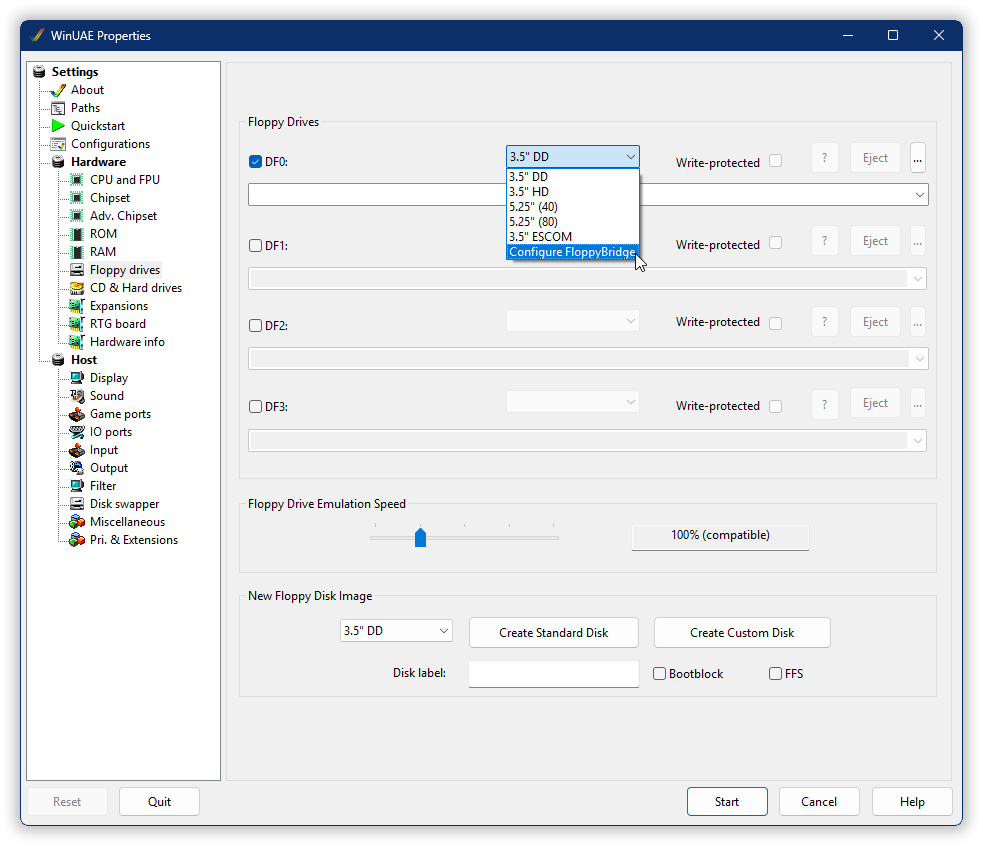This screenshot has width=983, height=846.
Task: Click the Quickstart sidebar icon
Action: pyautogui.click(x=56, y=125)
